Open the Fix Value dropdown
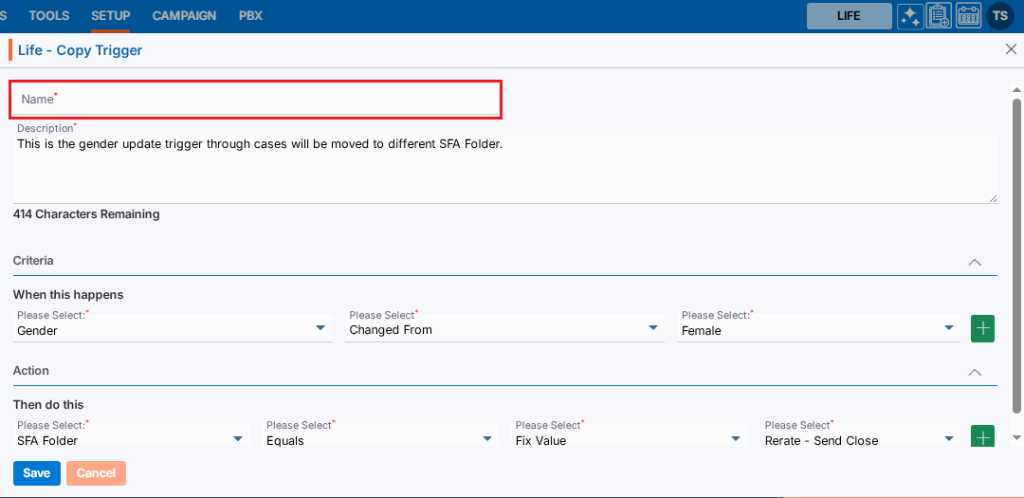The image size is (1024, 498). point(630,439)
